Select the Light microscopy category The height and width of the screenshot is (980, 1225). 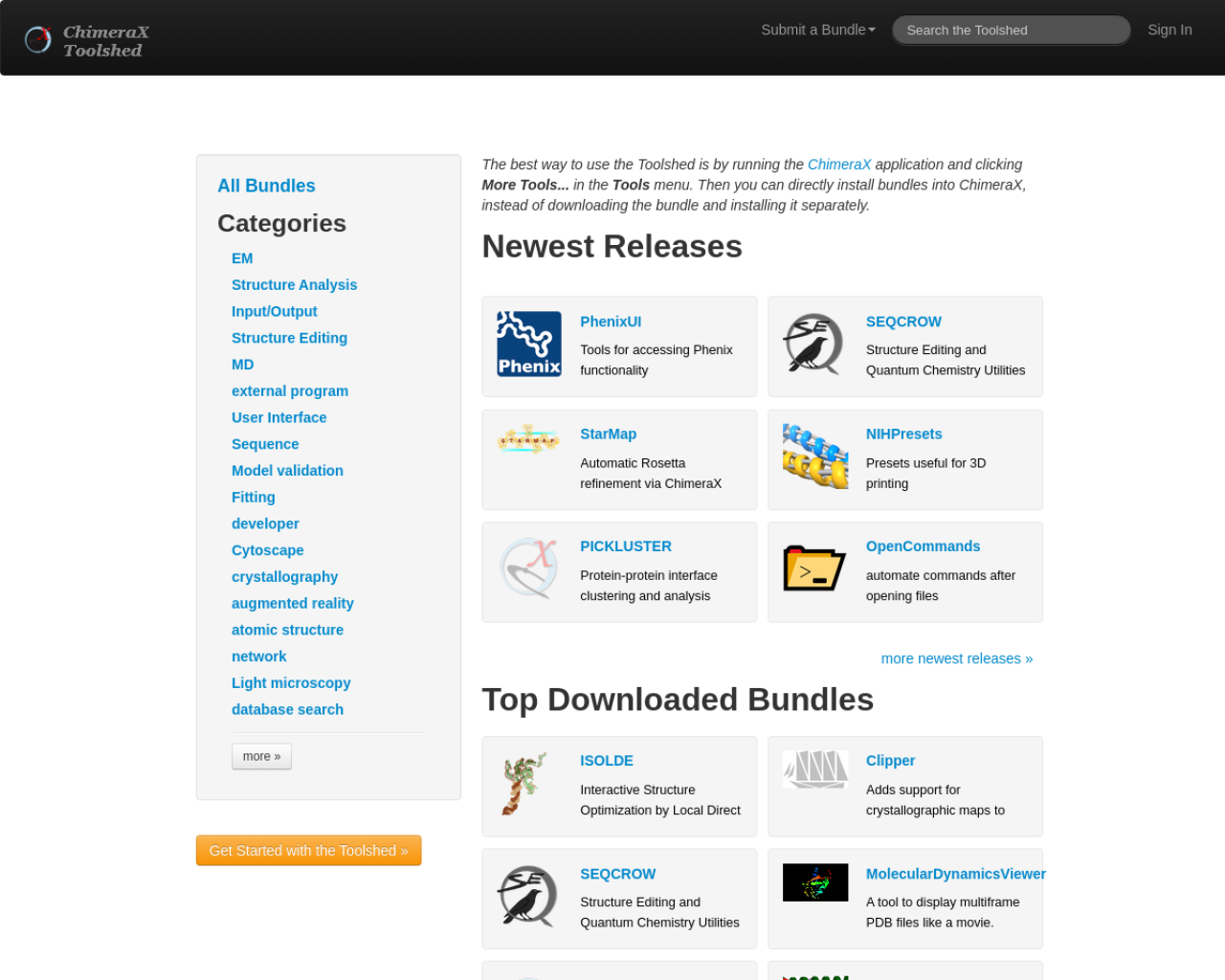click(x=291, y=683)
